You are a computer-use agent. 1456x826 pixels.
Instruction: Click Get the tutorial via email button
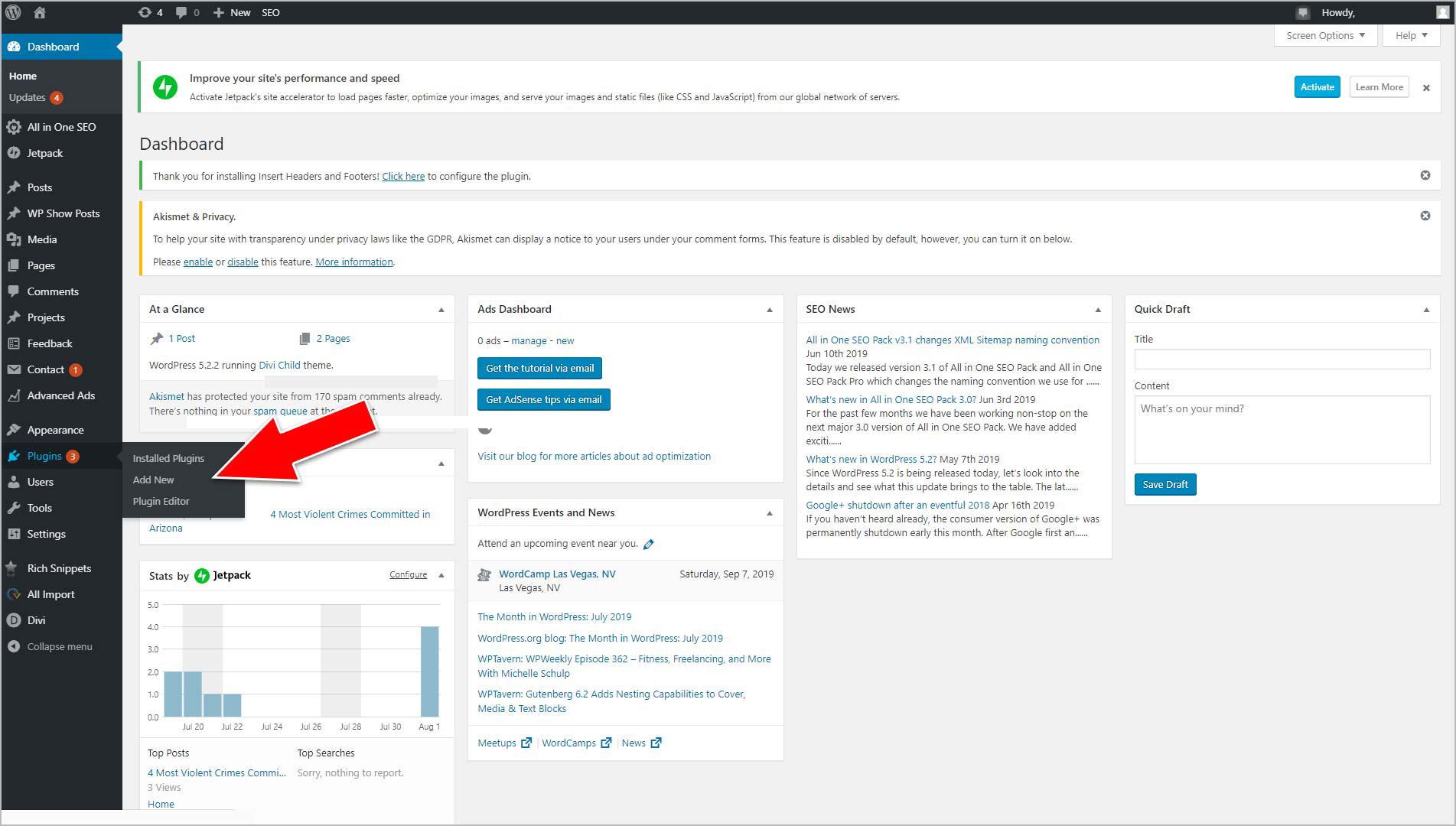tap(539, 368)
